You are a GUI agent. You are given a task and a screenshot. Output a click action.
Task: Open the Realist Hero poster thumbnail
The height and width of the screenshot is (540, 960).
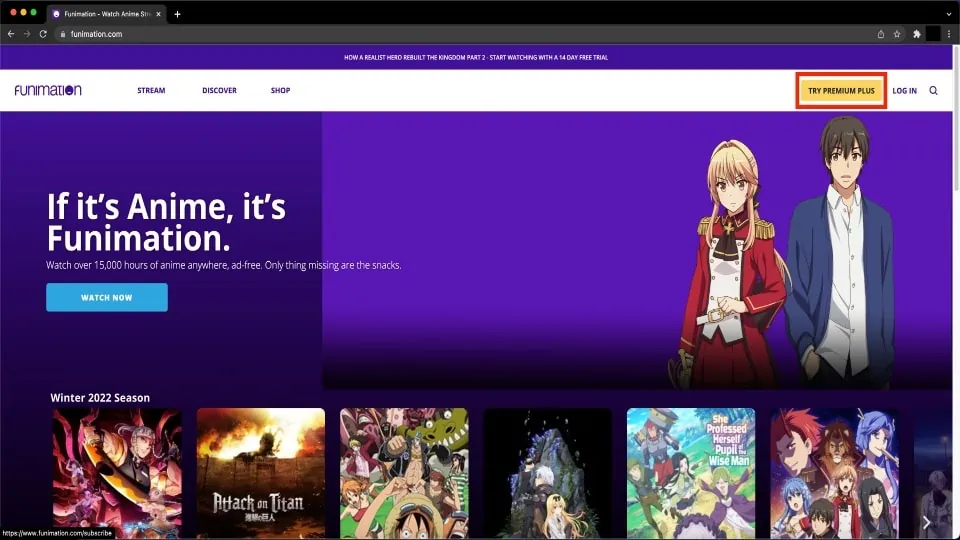[x=834, y=473]
